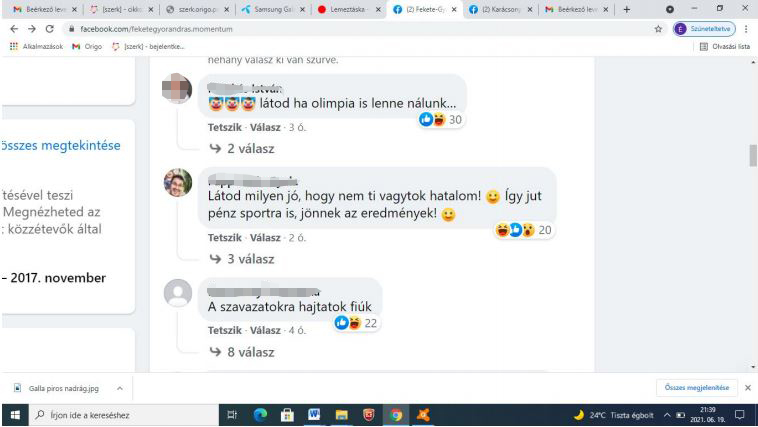758x427 pixels.
Task: Click Válasz under the szavazatokra comment
Action: (265, 330)
